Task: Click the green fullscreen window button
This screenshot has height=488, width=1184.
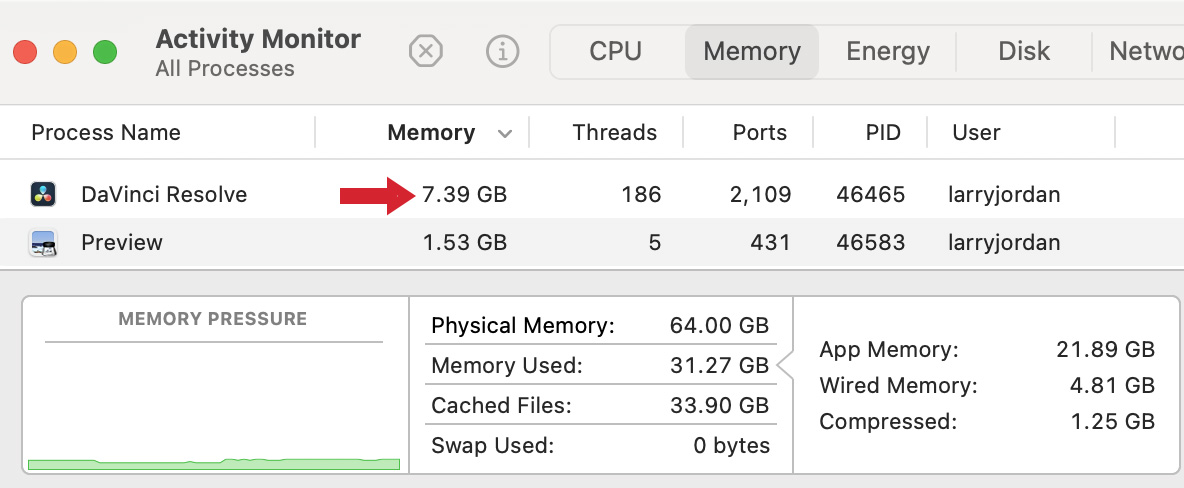Action: tap(105, 52)
